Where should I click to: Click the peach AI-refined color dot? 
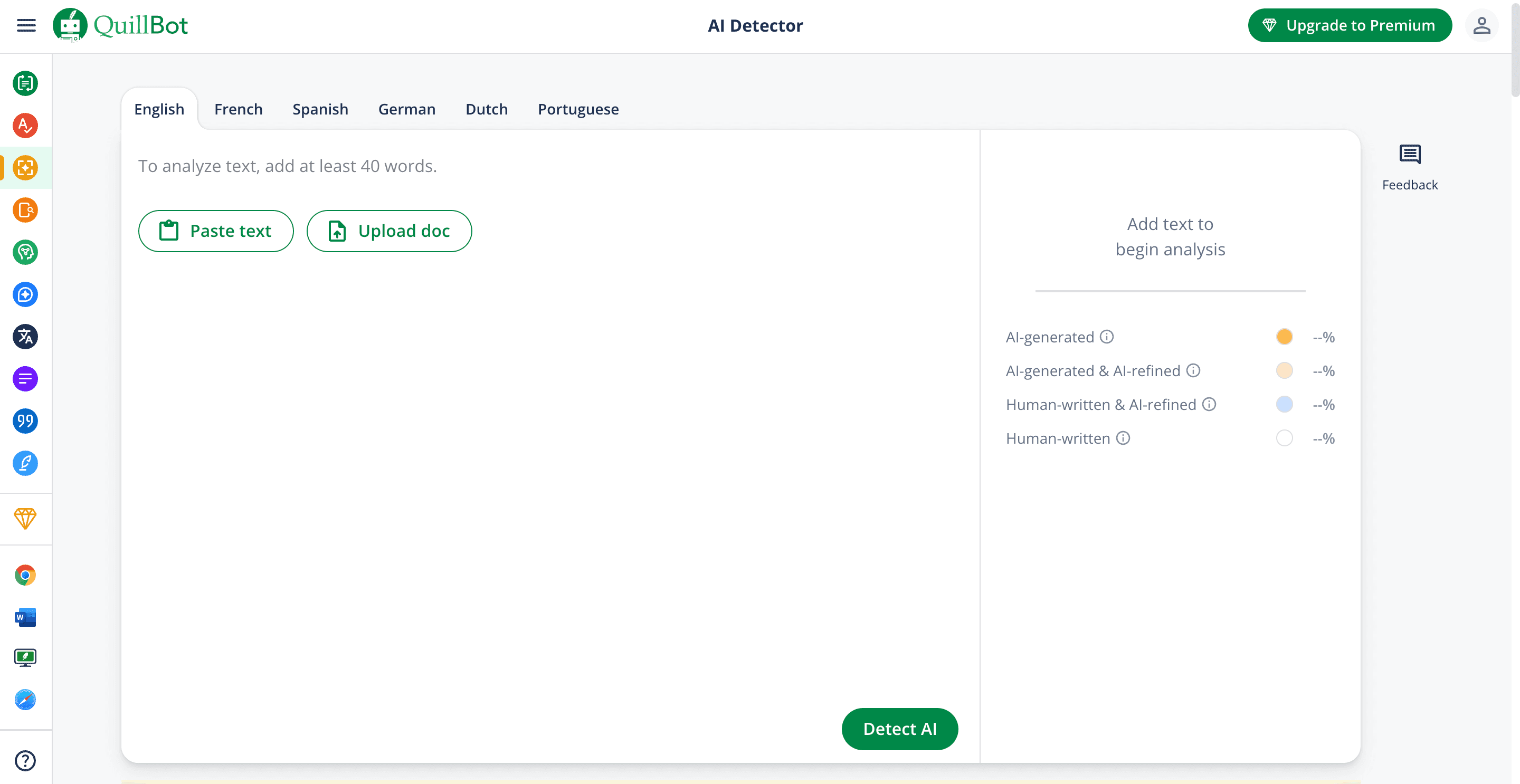pos(1284,370)
